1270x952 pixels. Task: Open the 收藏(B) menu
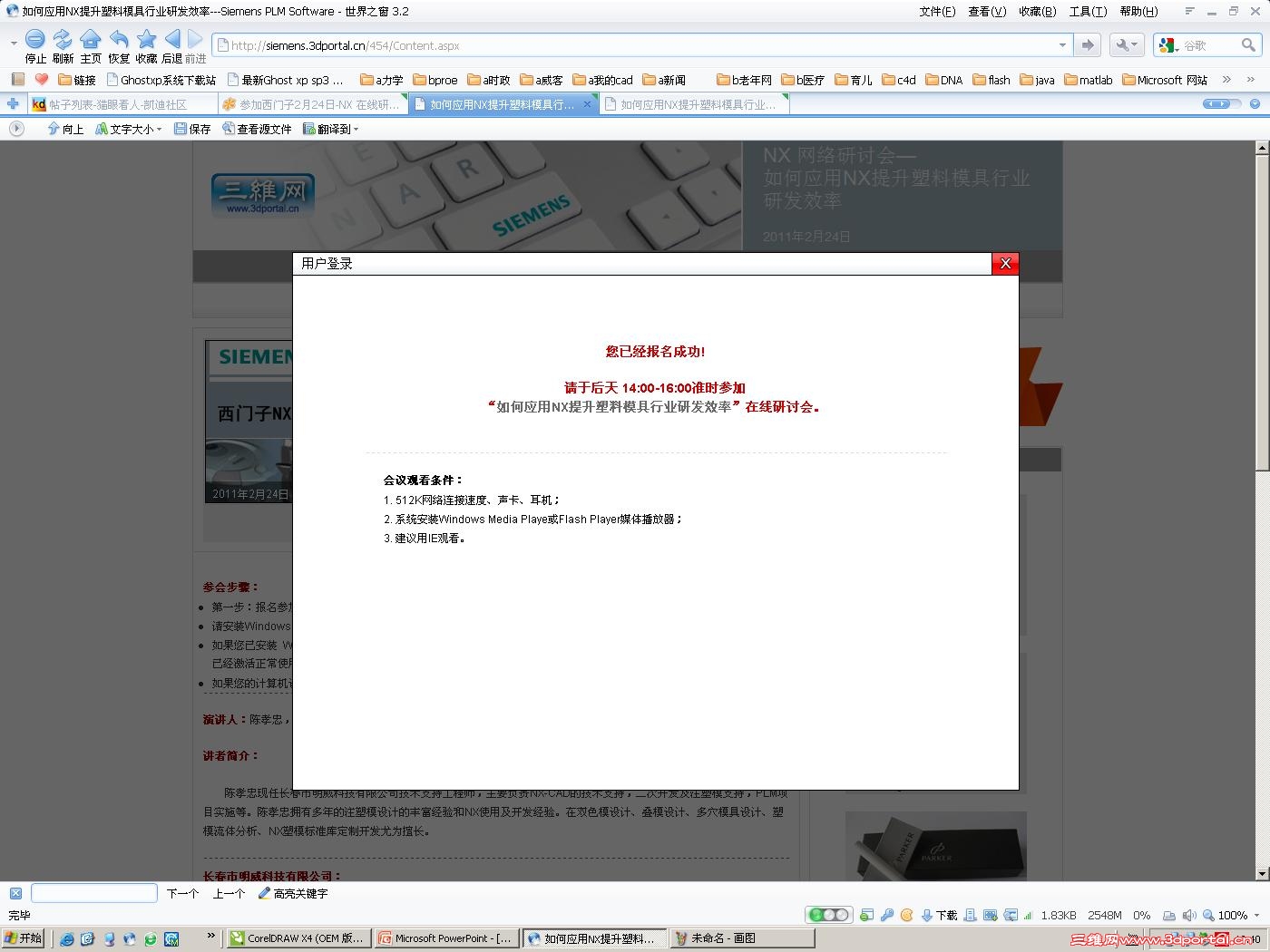click(x=1037, y=11)
